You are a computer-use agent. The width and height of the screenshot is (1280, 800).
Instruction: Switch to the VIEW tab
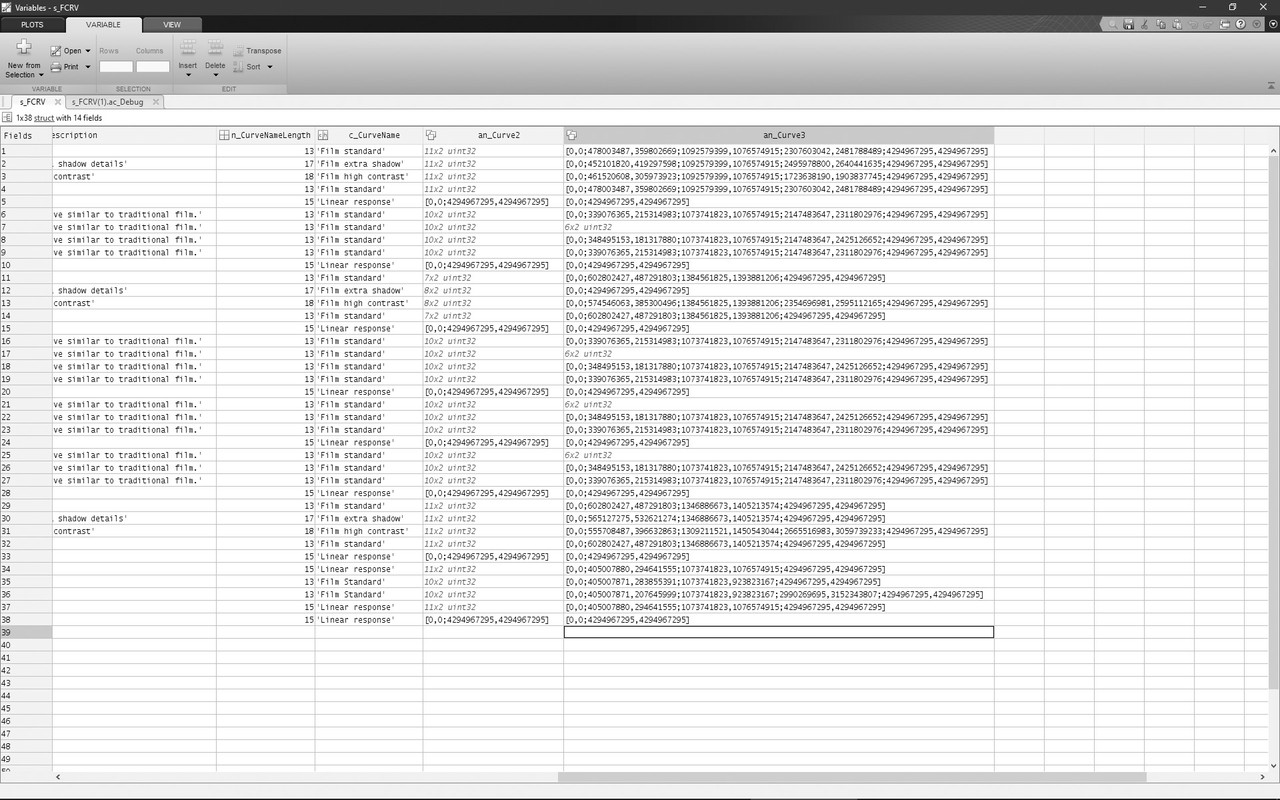pyautogui.click(x=172, y=24)
